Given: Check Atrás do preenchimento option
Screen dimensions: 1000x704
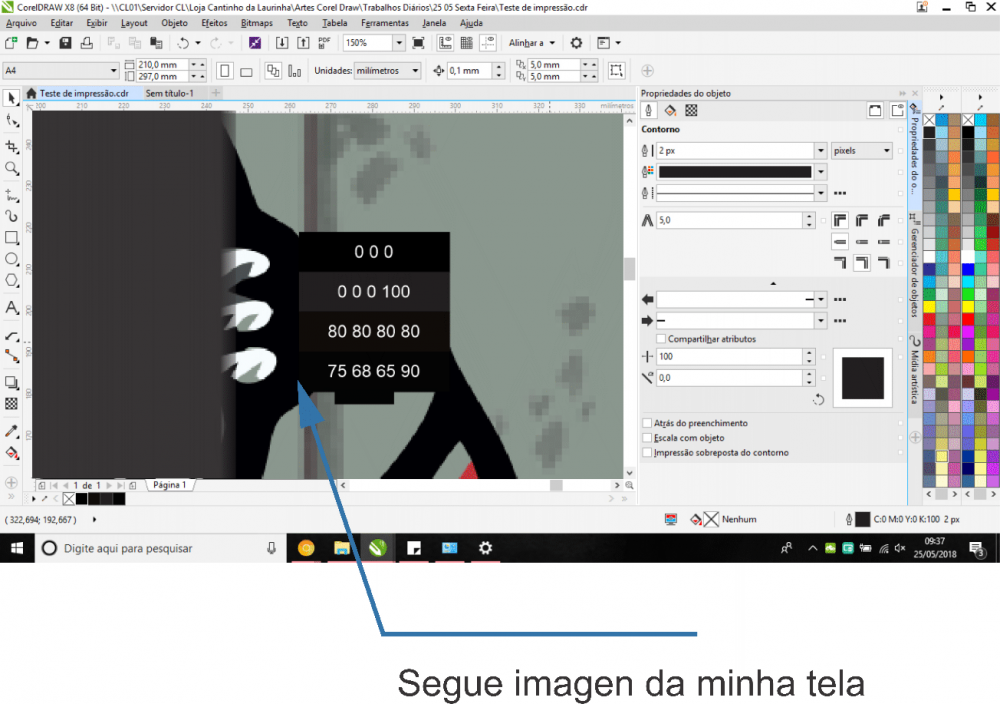Looking at the screenshot, I should (x=646, y=423).
